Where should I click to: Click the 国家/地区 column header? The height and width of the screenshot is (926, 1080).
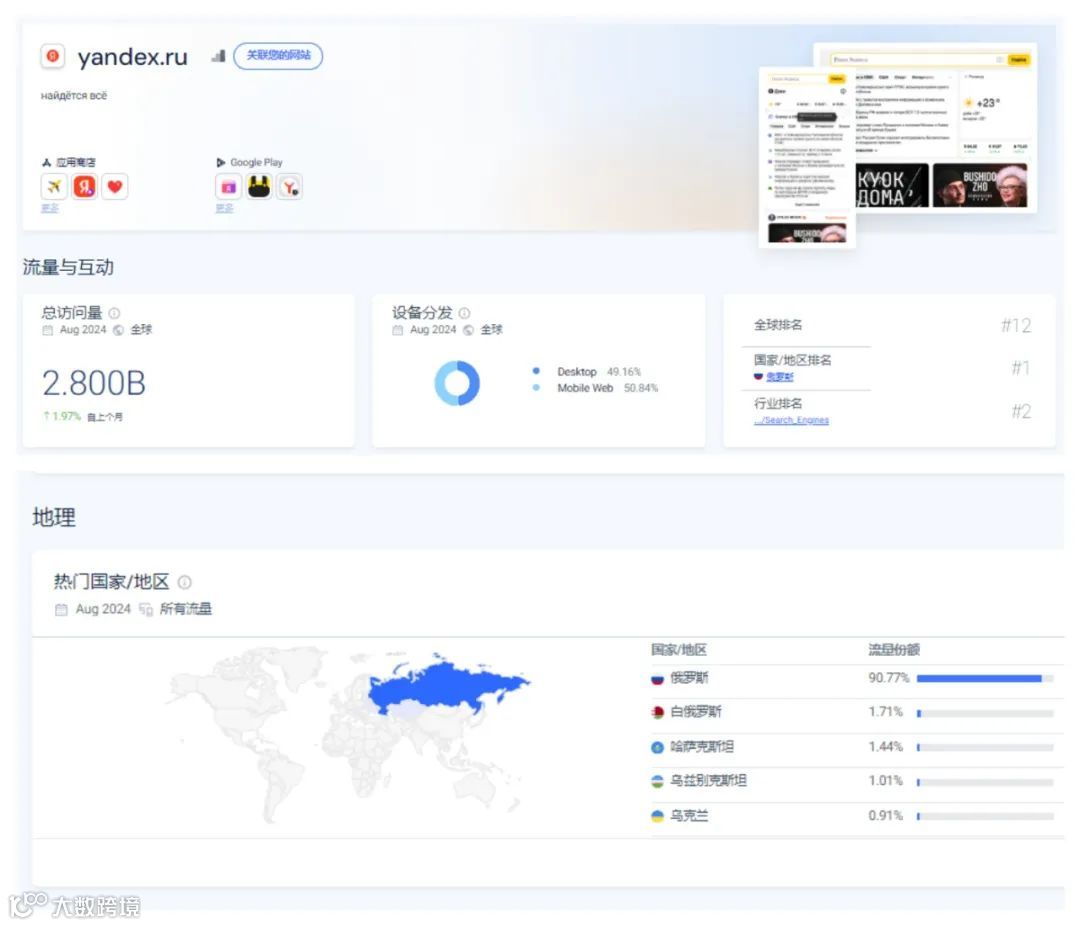tap(678, 650)
